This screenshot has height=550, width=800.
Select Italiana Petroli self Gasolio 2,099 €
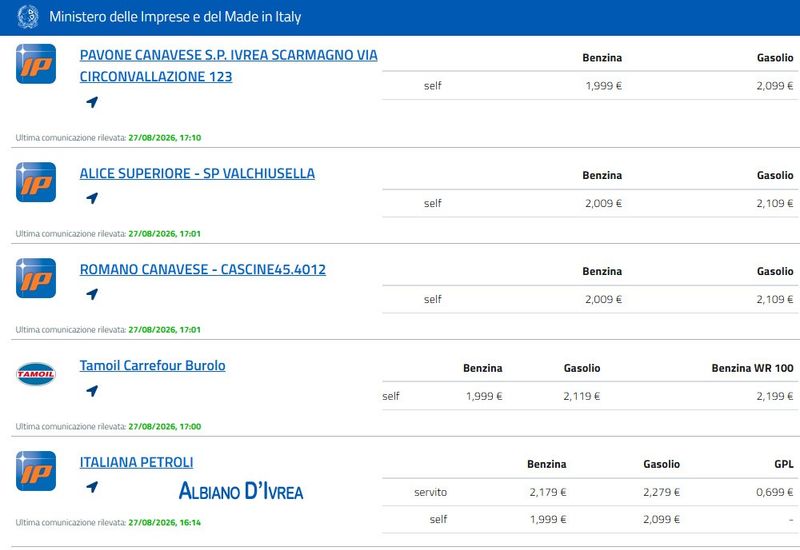662,519
